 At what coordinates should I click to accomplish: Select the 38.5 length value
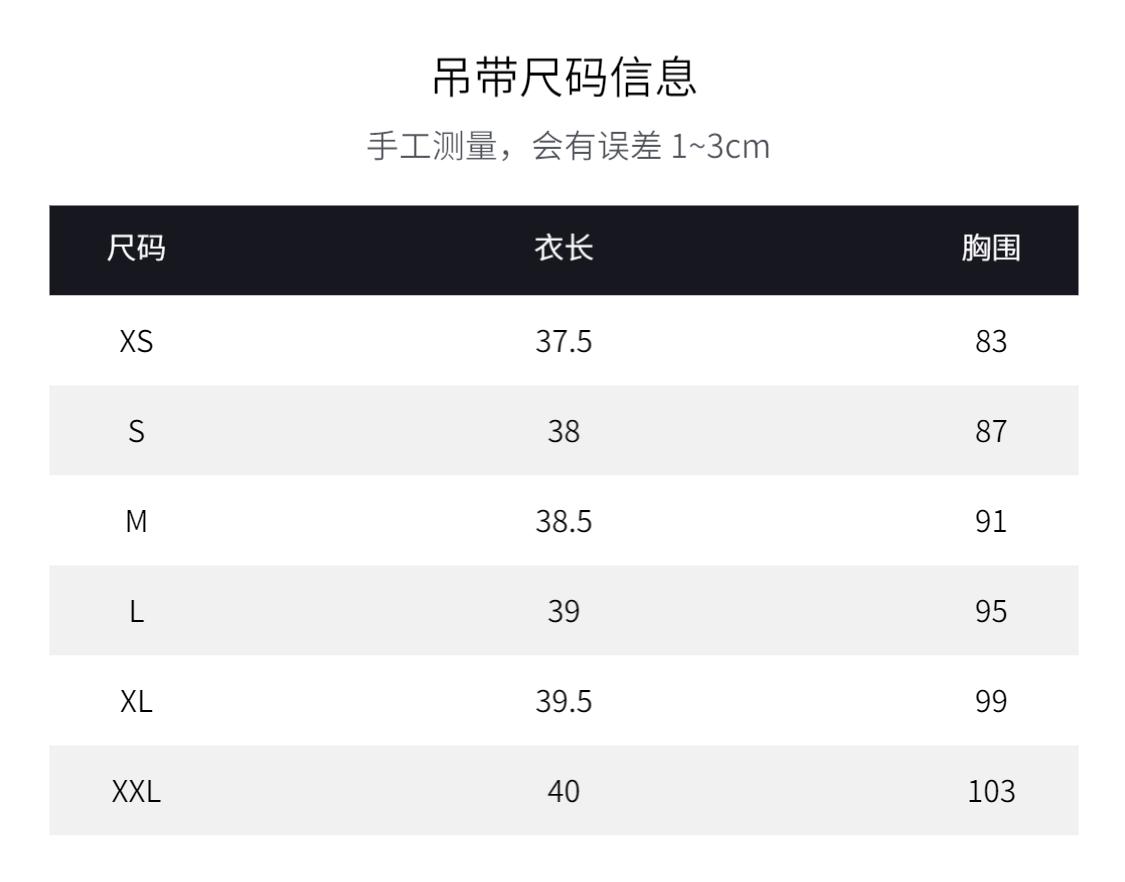coord(564,522)
